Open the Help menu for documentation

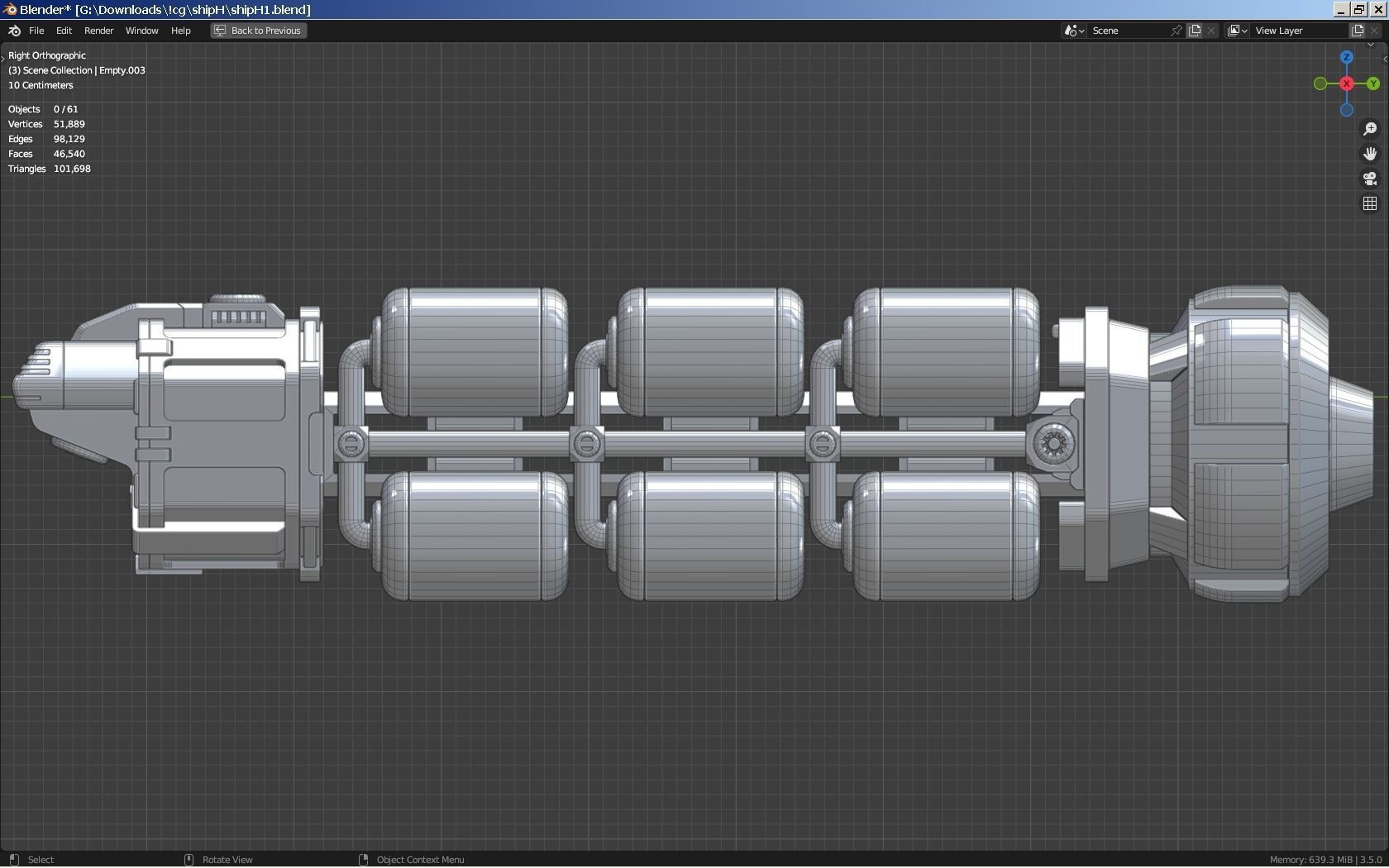pos(180,31)
